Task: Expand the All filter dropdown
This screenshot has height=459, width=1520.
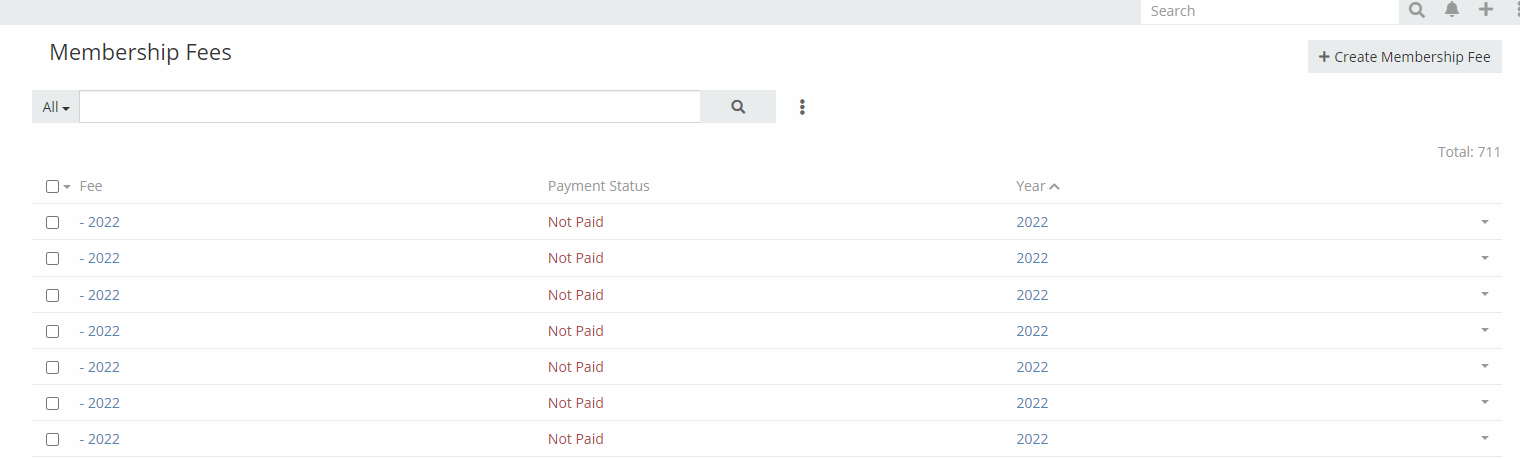Action: coord(56,107)
